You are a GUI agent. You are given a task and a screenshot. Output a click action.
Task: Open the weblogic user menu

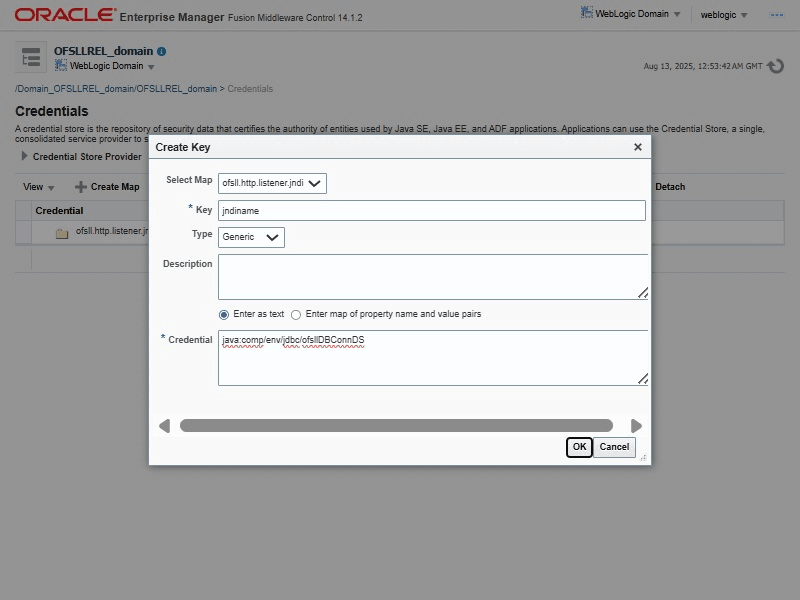[x=723, y=15]
